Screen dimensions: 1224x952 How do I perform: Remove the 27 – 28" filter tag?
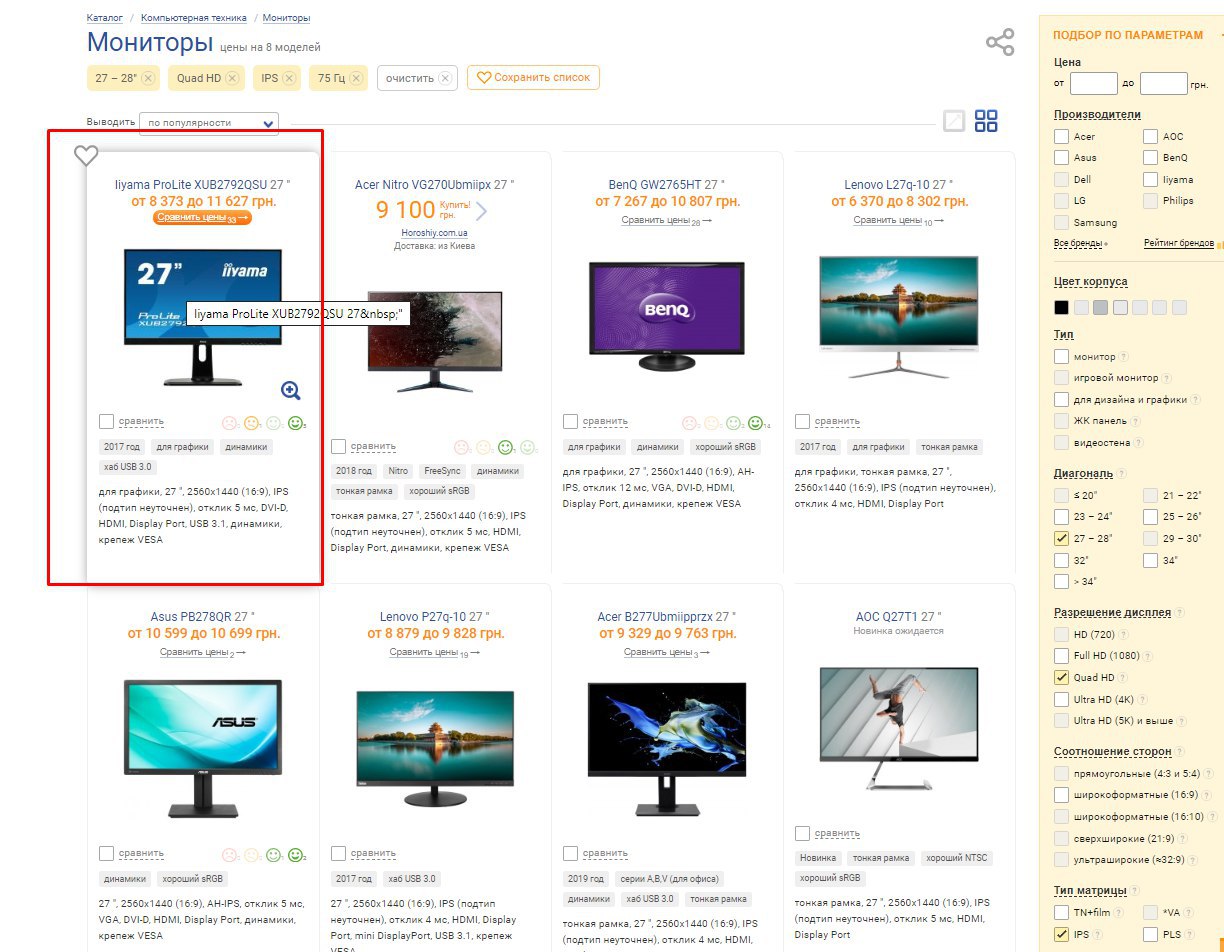point(148,78)
